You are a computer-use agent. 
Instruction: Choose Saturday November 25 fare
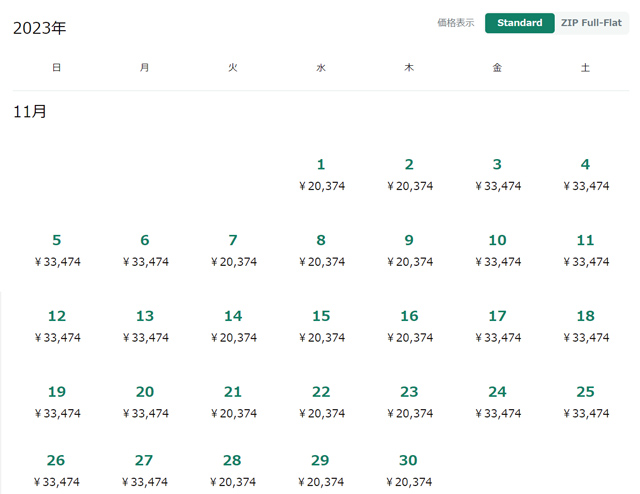585,402
